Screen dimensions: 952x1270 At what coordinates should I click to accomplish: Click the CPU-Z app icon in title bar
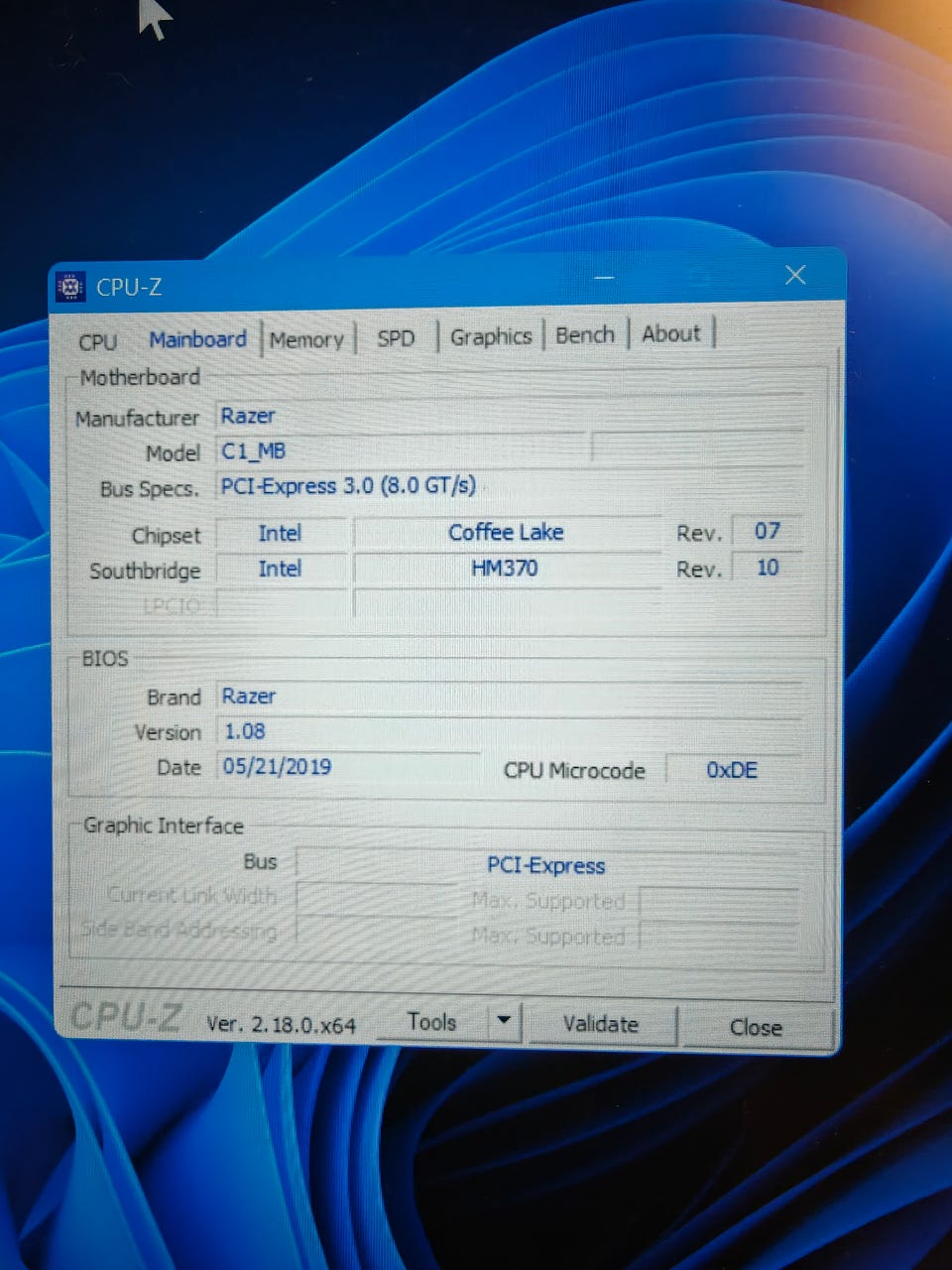click(x=70, y=287)
